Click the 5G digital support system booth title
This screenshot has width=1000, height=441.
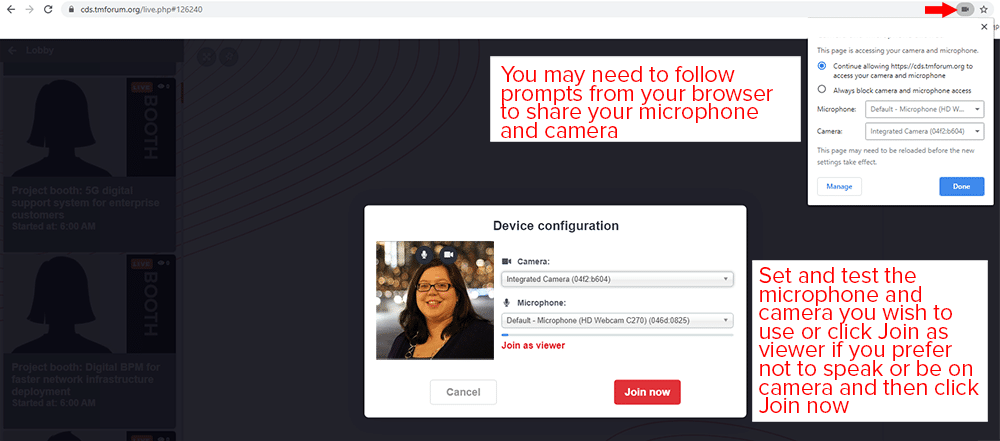(85, 203)
